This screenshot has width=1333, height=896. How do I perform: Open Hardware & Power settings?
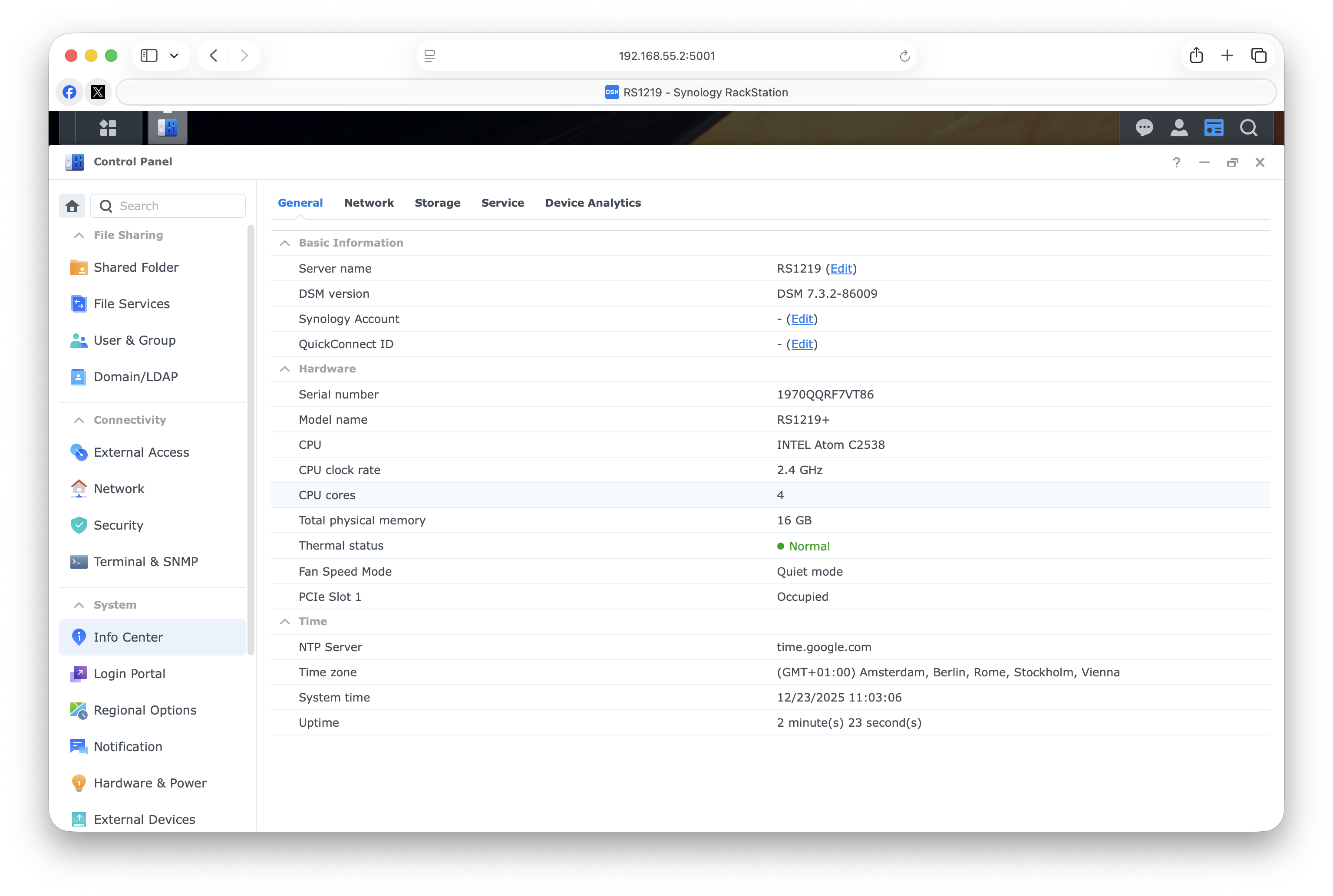150,783
